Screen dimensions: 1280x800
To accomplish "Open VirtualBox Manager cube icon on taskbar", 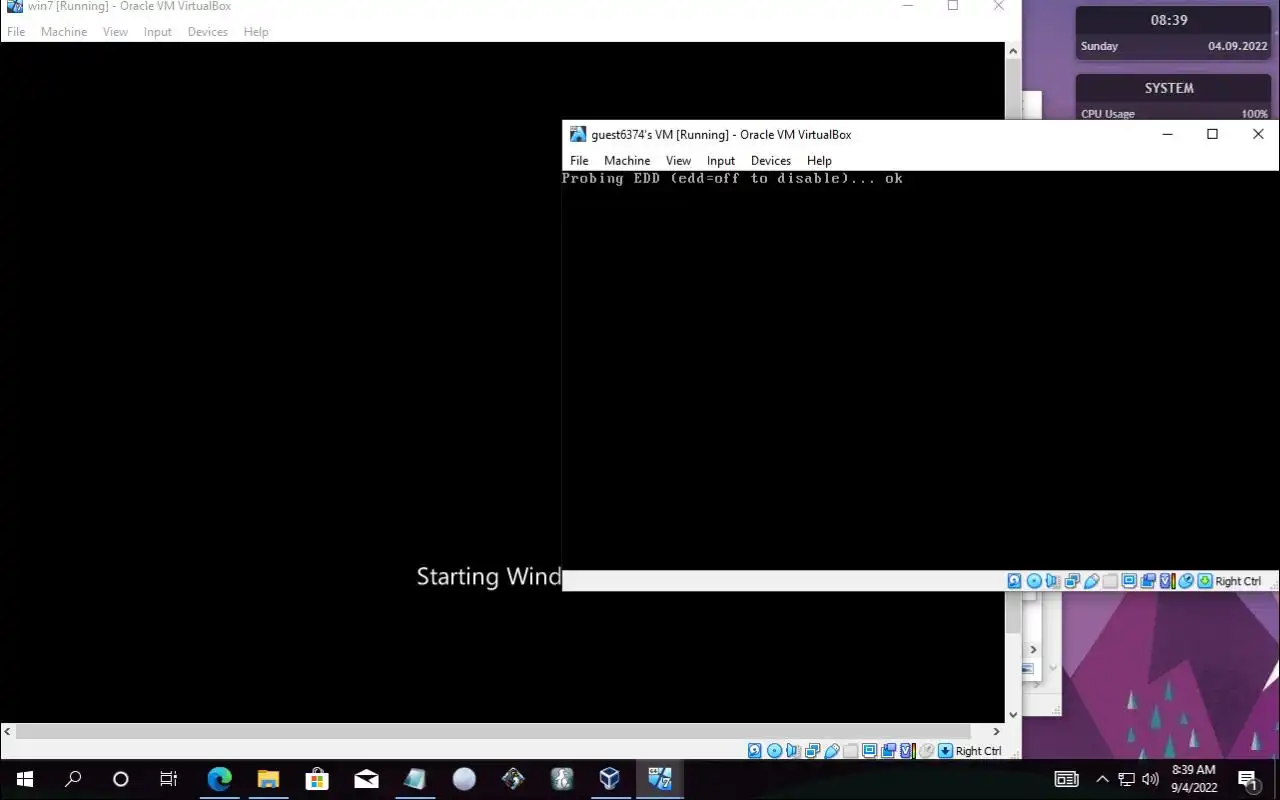I will point(610,779).
